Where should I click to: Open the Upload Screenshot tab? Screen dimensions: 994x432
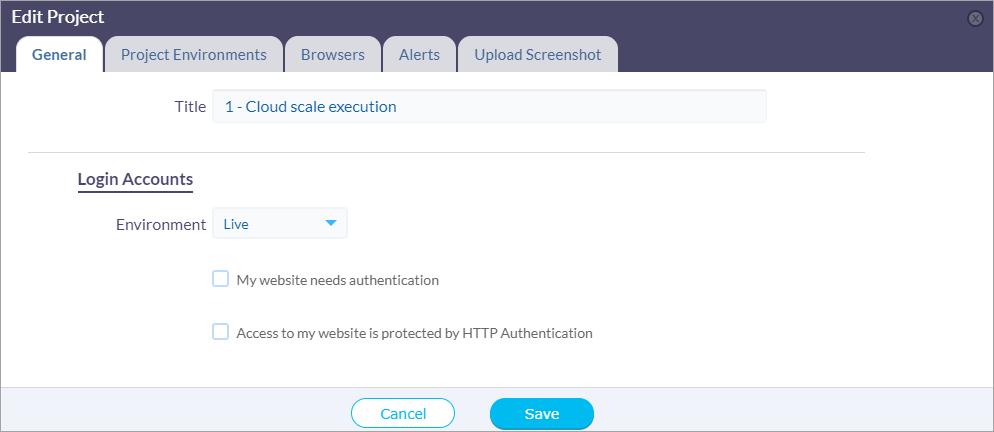coord(538,55)
